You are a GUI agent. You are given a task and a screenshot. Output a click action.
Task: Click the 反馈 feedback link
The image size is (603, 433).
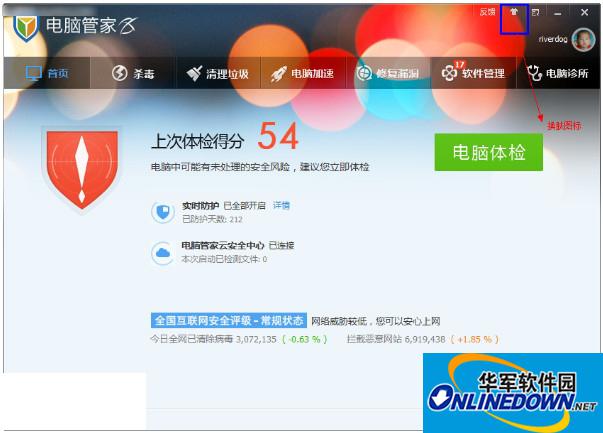(x=487, y=12)
